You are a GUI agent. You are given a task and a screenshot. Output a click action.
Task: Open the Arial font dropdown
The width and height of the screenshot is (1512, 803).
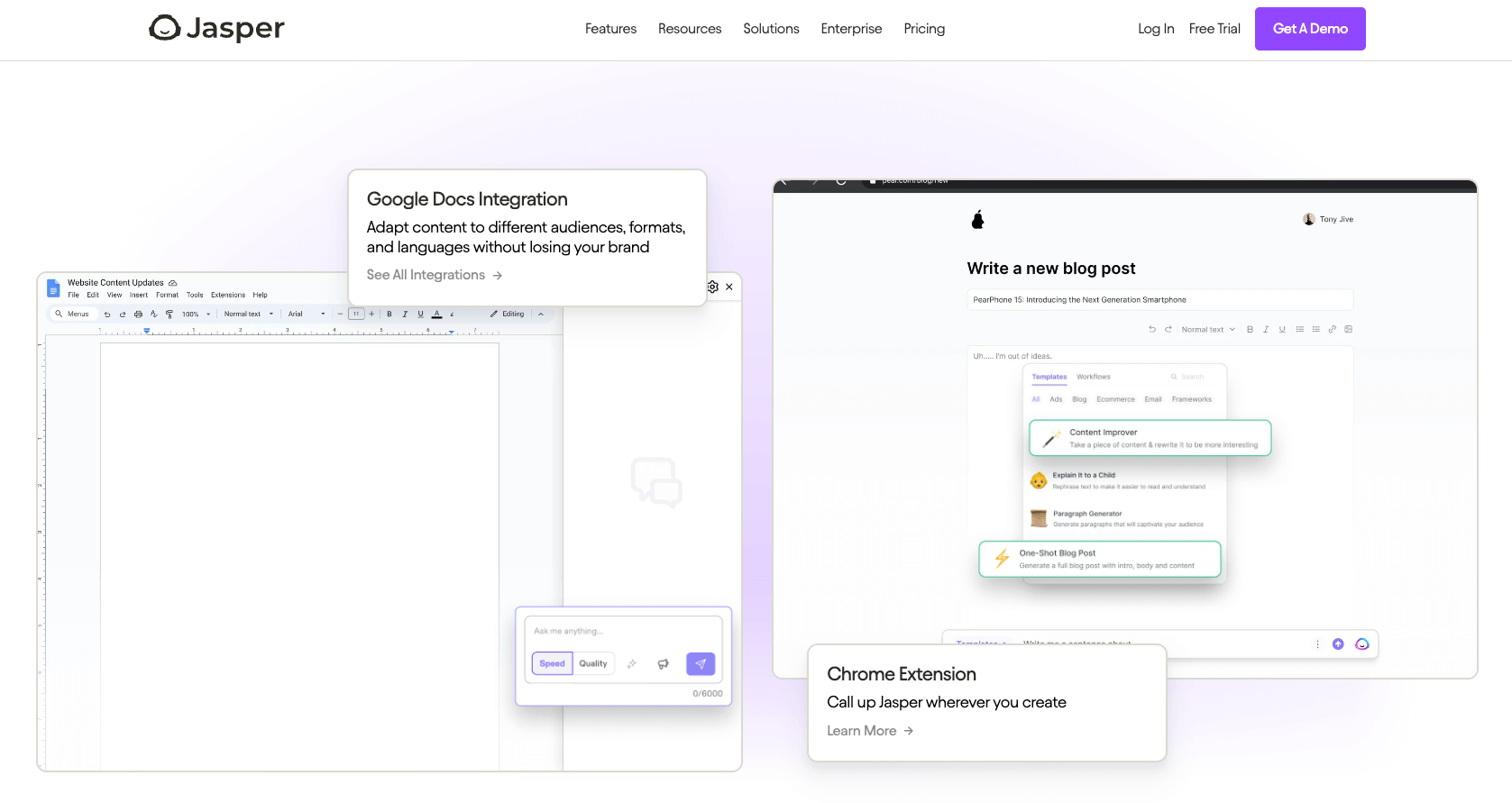[x=307, y=315]
